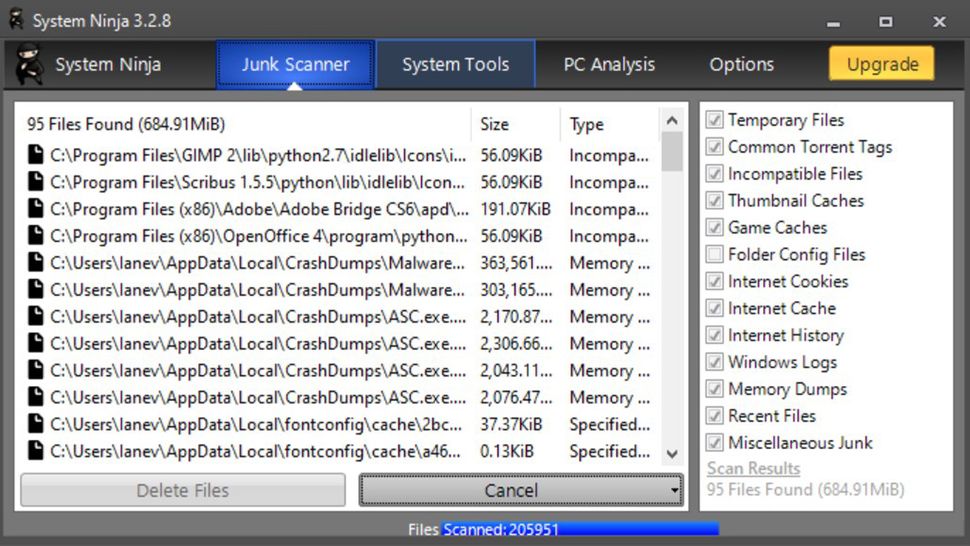Screen dimensions: 970x546
Task: Toggle Internet History checkbox
Action: pos(715,335)
